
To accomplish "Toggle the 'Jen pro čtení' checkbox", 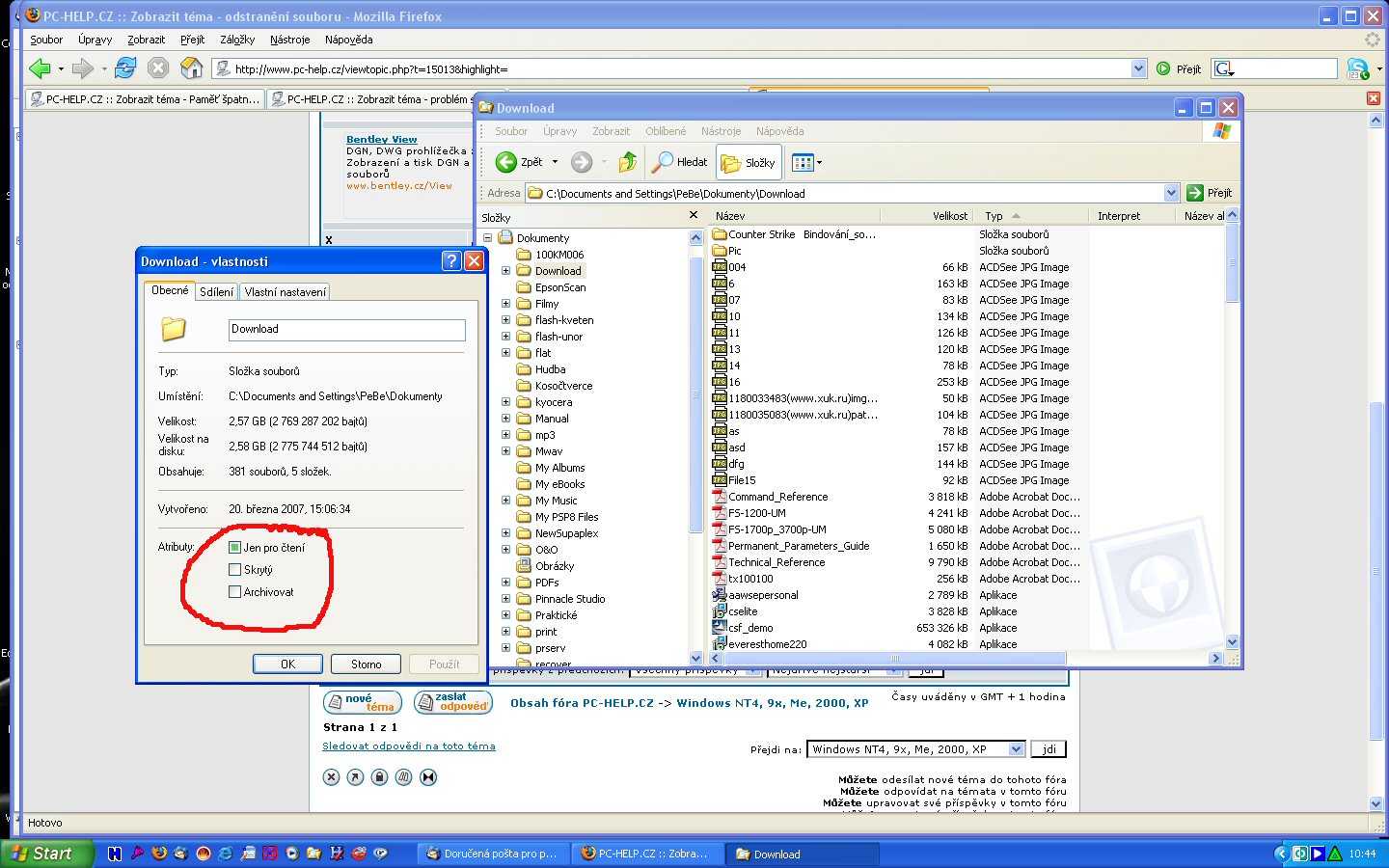I will tap(234, 547).
